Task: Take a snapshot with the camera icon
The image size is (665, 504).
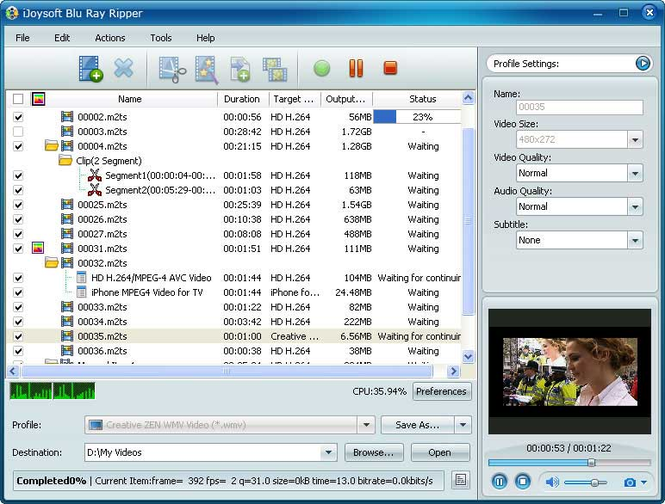Action: (x=630, y=482)
